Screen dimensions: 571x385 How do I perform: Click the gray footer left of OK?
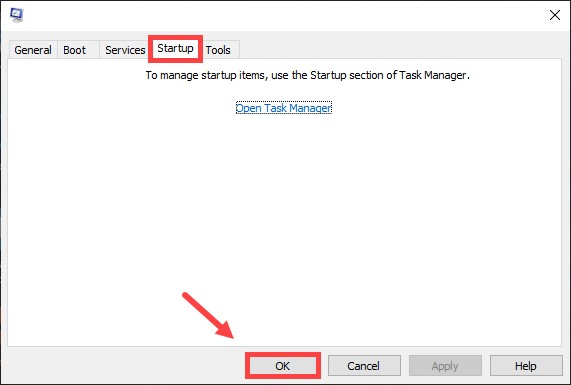(126, 366)
